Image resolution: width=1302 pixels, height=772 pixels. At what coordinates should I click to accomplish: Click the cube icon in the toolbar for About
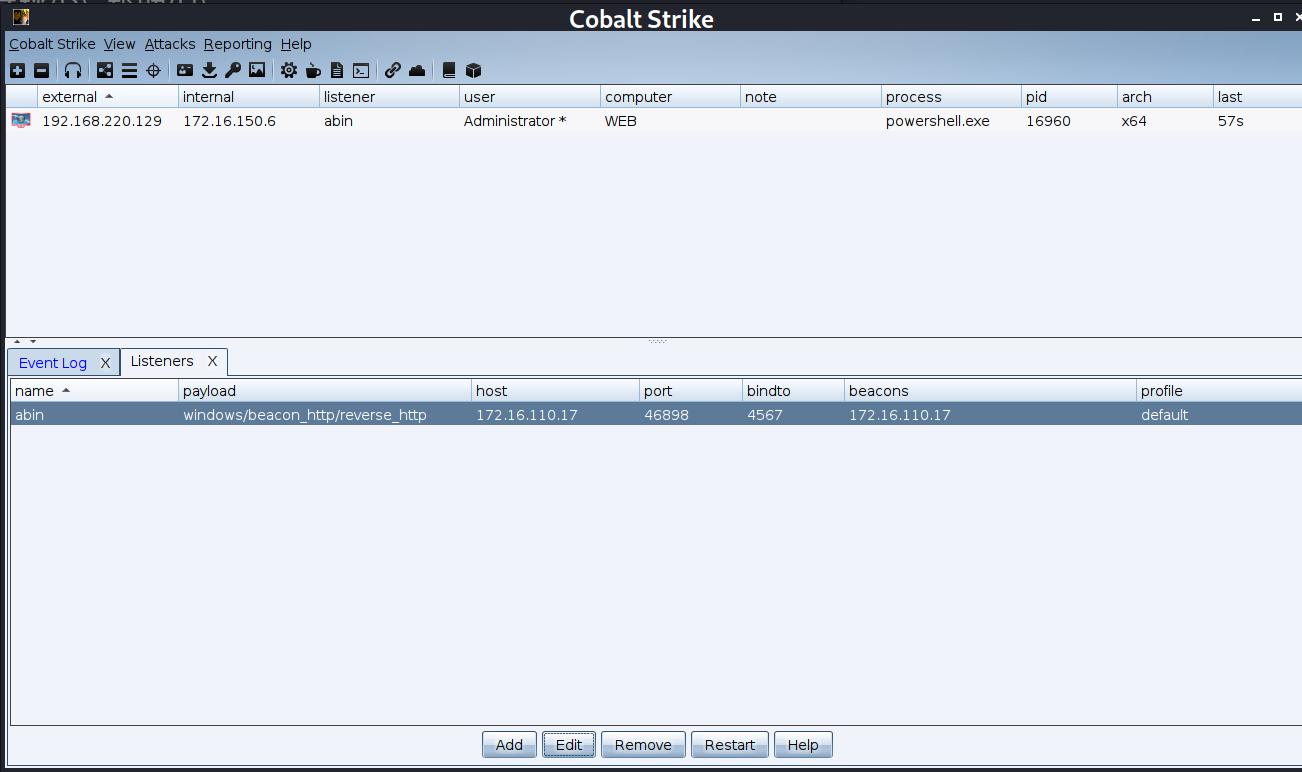point(473,70)
